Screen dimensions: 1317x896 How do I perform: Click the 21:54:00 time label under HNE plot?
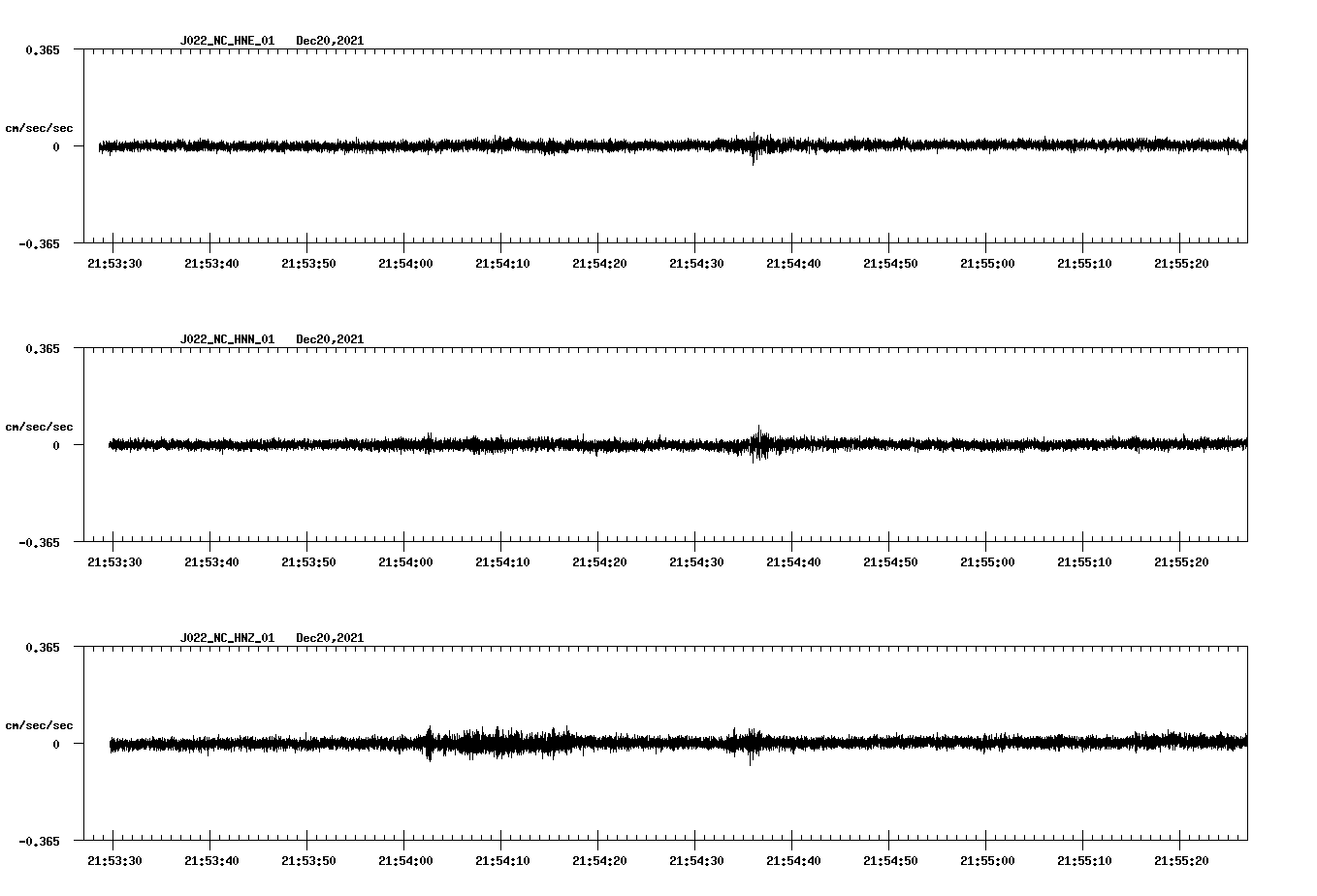pos(405,263)
